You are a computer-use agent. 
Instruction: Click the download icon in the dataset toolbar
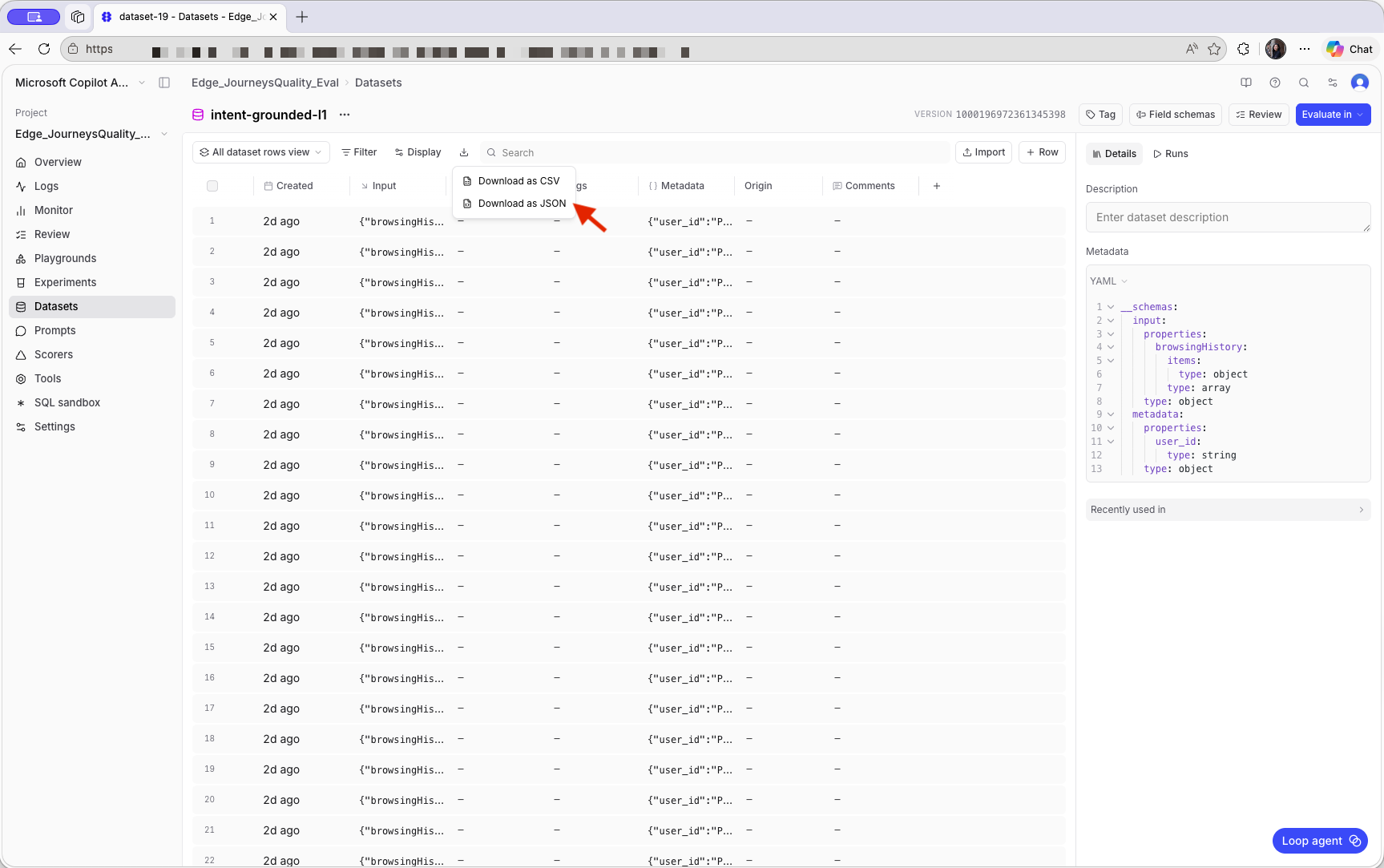464,151
